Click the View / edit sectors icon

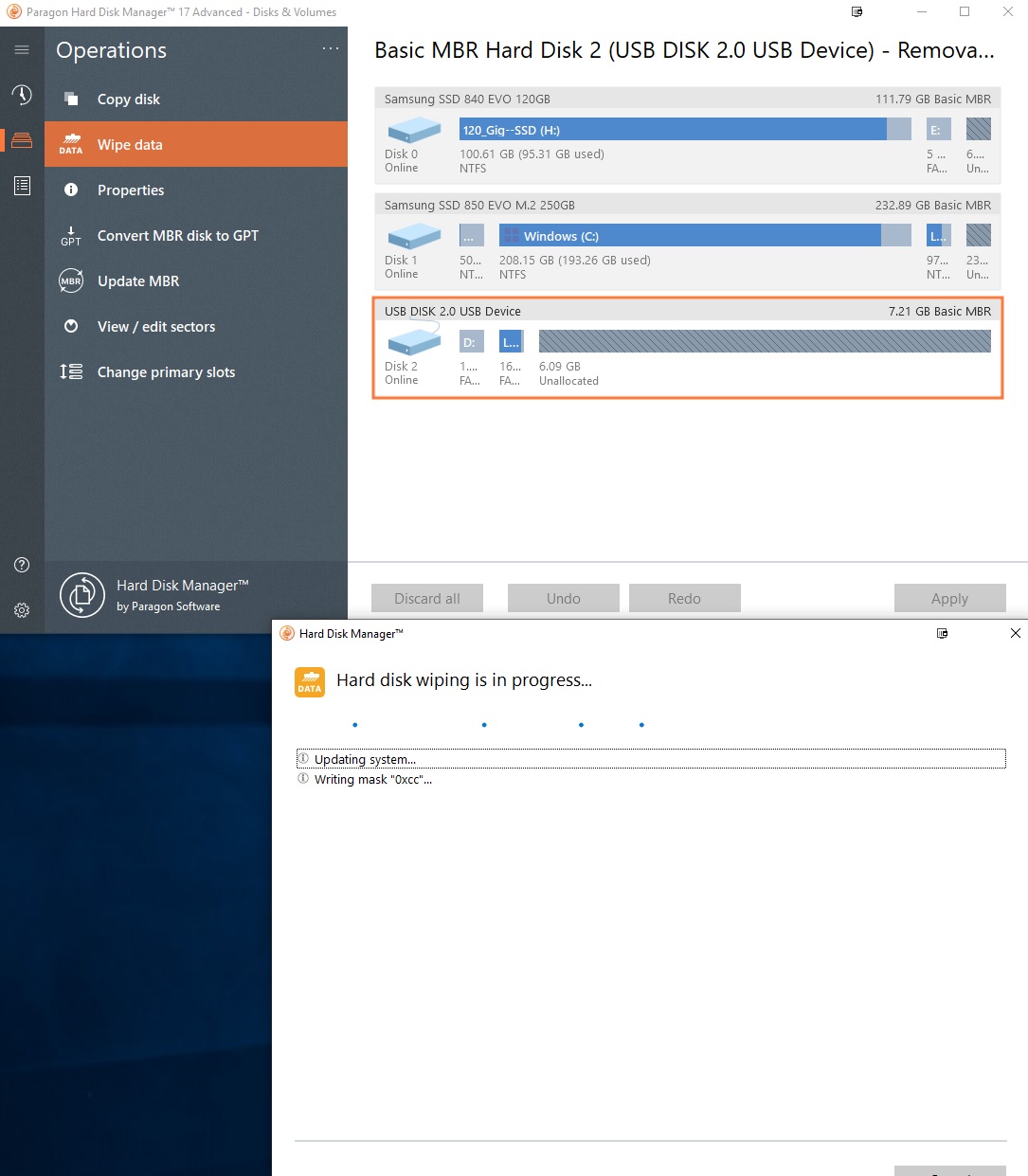tap(71, 326)
